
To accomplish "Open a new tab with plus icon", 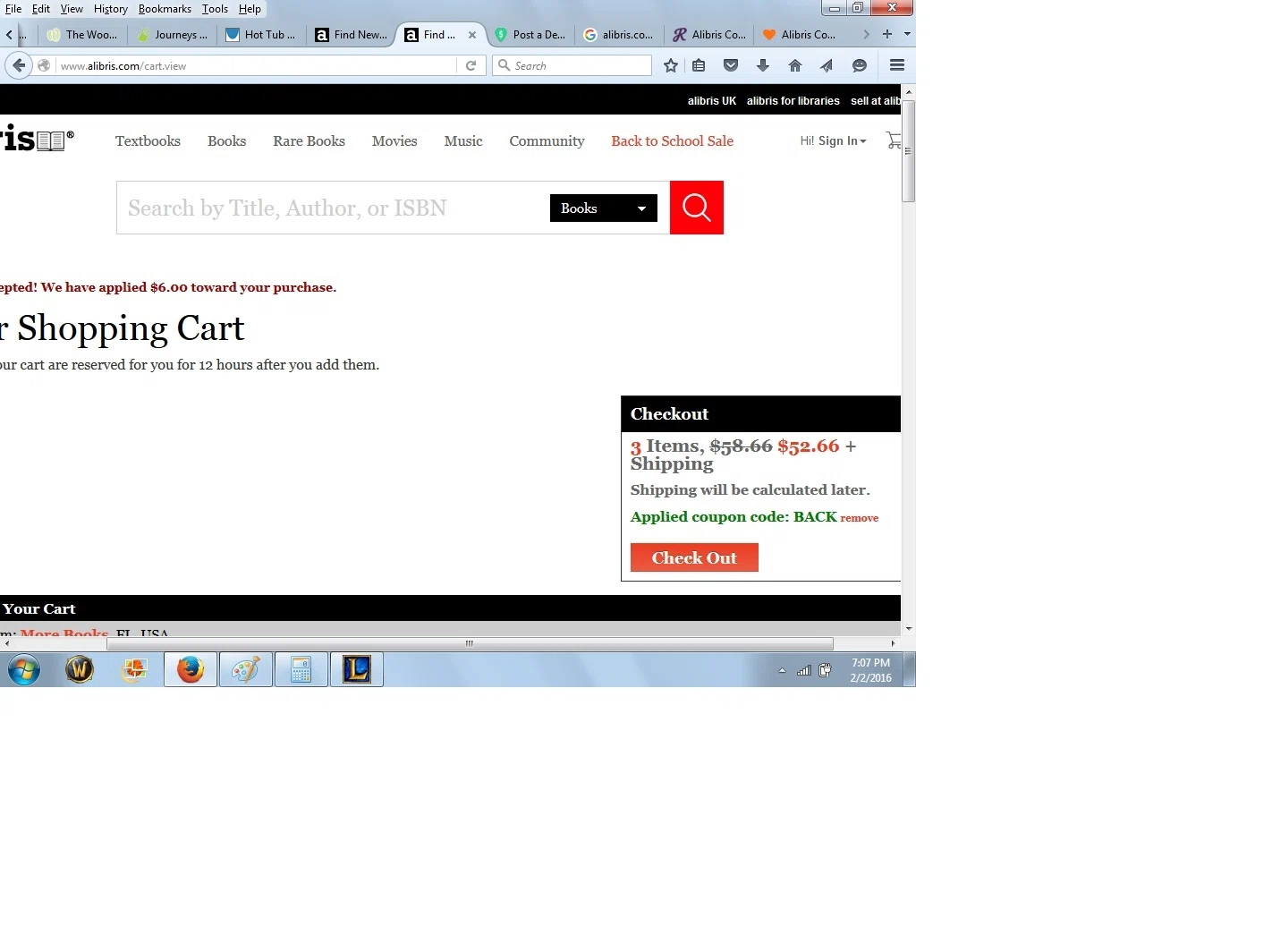I will (887, 34).
